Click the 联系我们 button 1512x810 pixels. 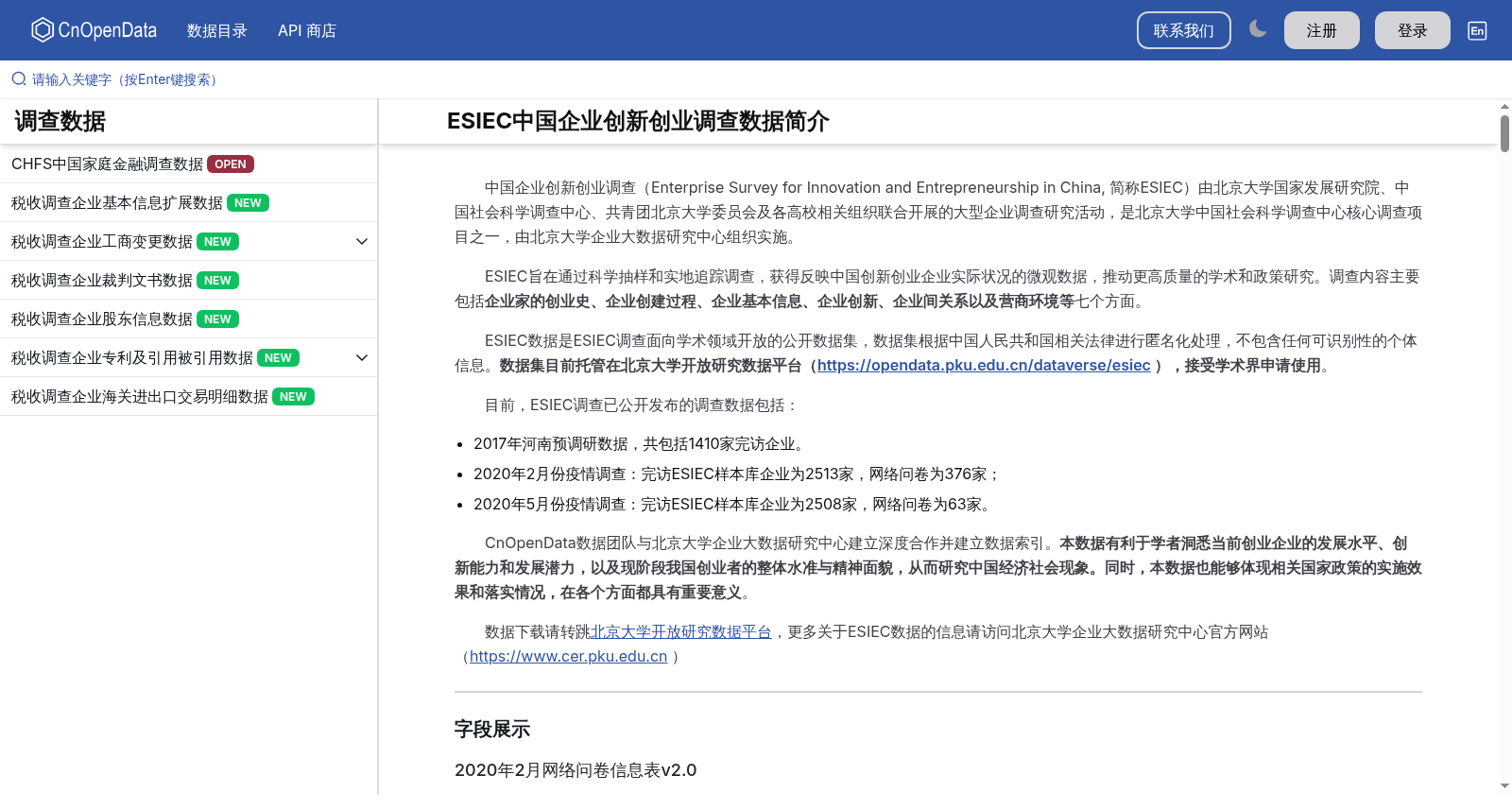tap(1183, 30)
